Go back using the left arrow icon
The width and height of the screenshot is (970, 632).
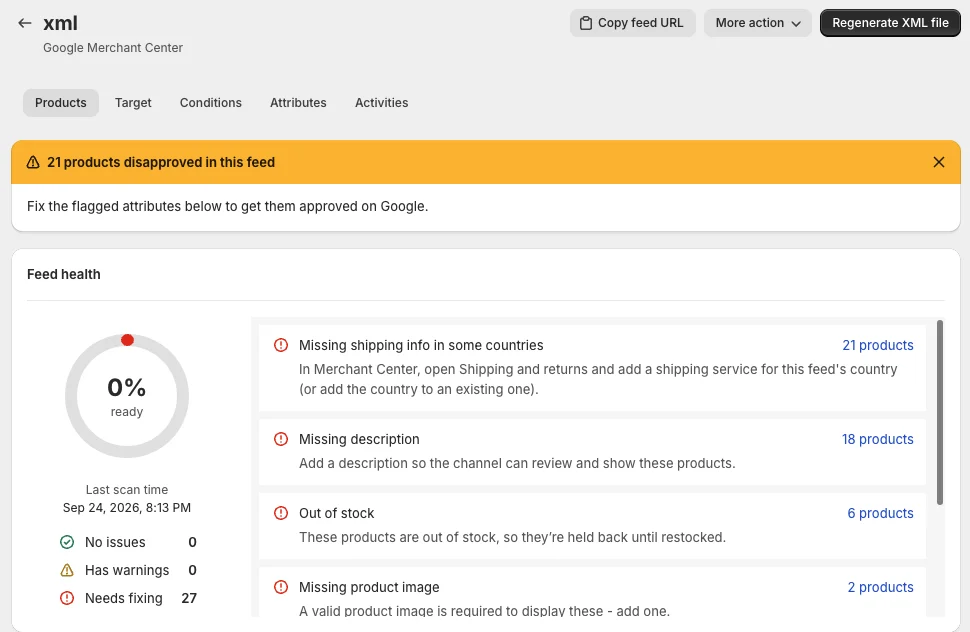tap(25, 23)
